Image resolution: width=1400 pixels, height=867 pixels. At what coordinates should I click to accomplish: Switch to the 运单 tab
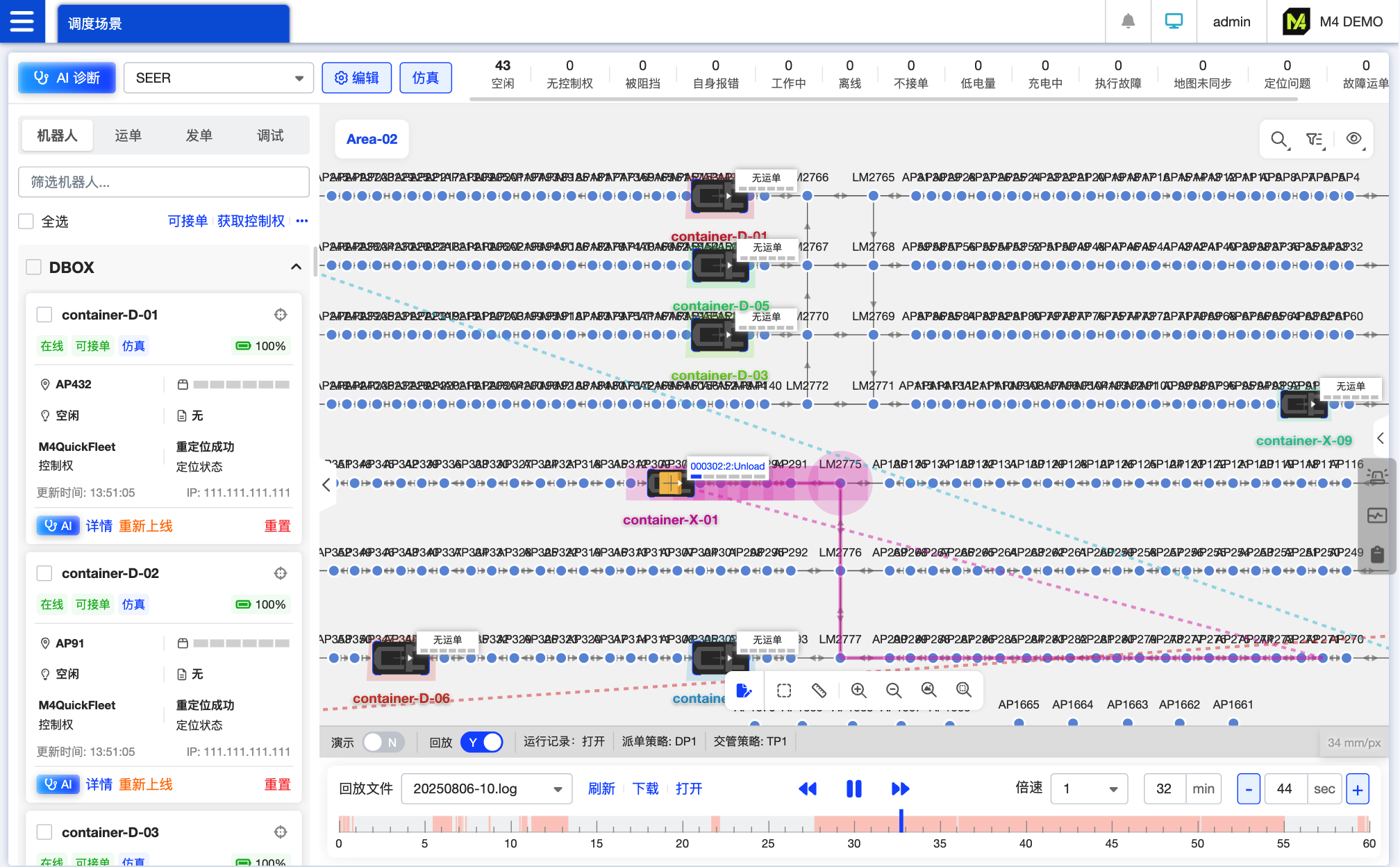coord(128,135)
